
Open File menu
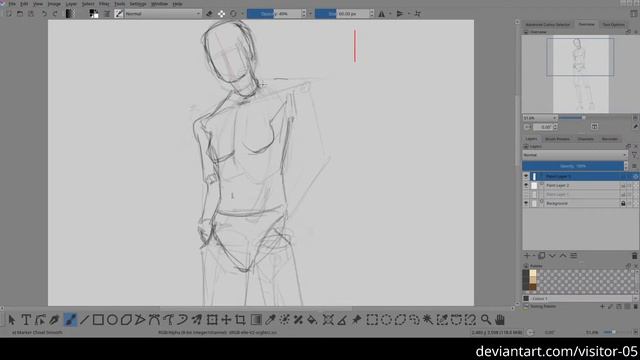[12, 4]
